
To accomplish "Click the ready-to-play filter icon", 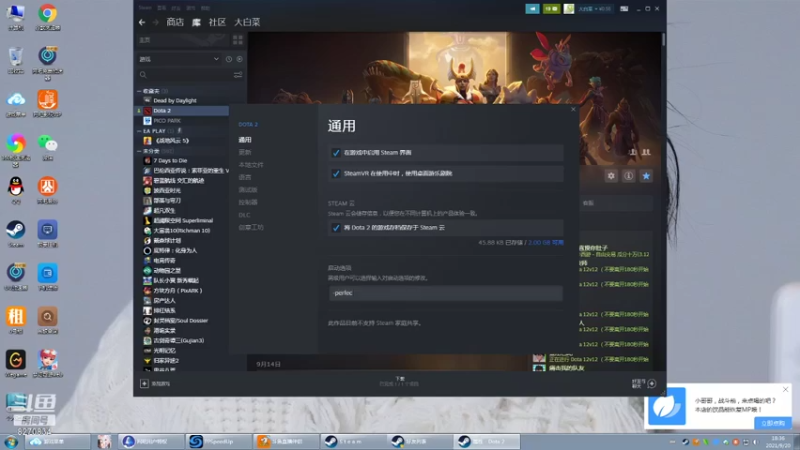I will pyautogui.click(x=239, y=59).
